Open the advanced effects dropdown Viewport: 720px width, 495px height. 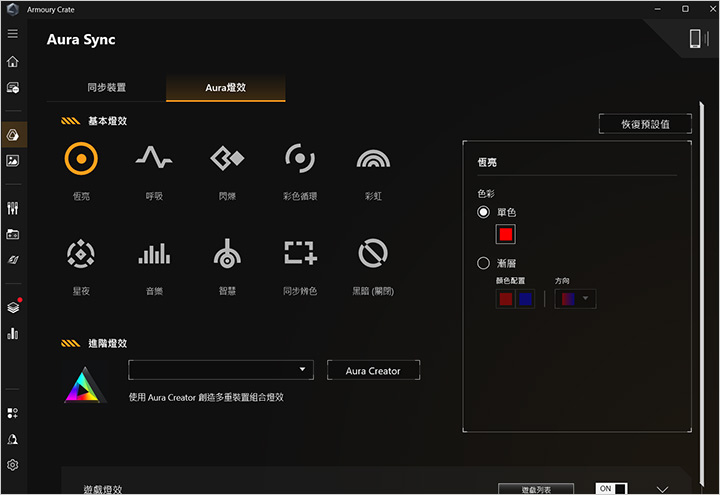click(x=221, y=370)
